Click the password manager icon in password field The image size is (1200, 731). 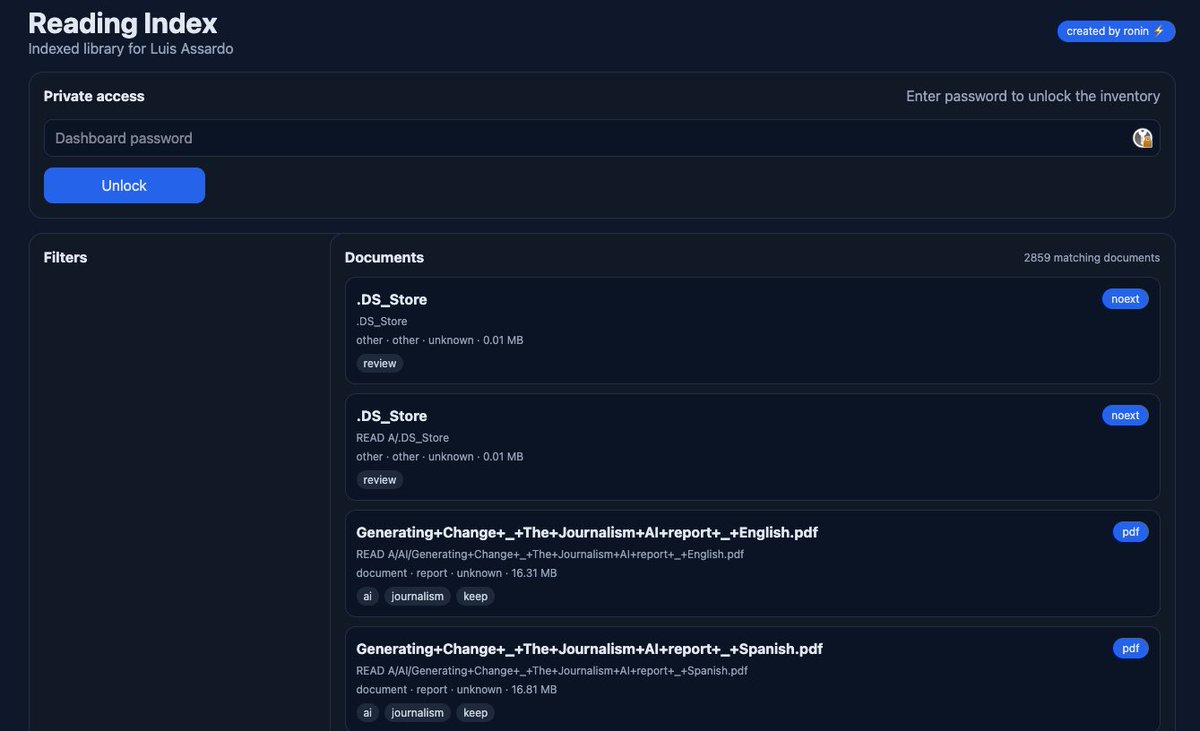(x=1142, y=138)
